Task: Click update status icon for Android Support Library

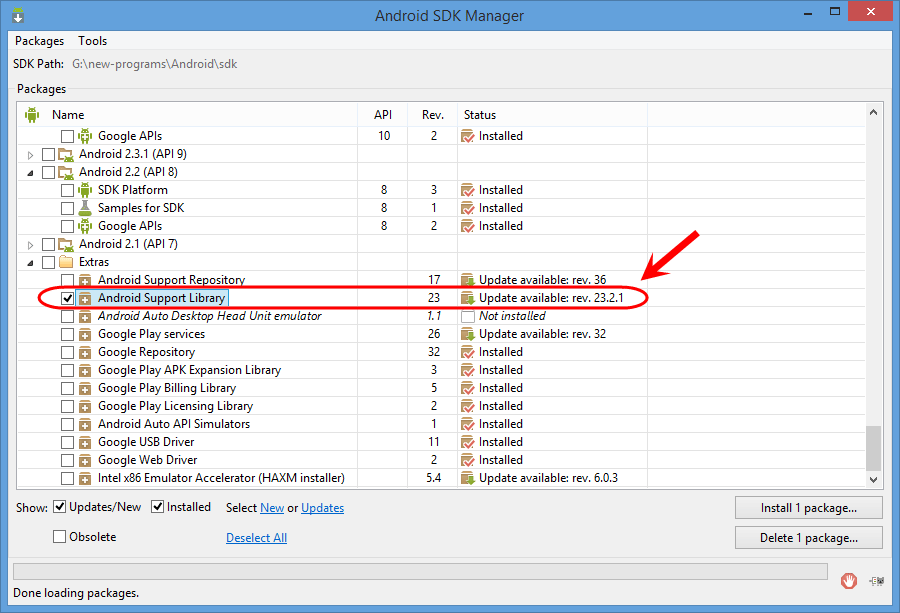Action: tap(468, 298)
